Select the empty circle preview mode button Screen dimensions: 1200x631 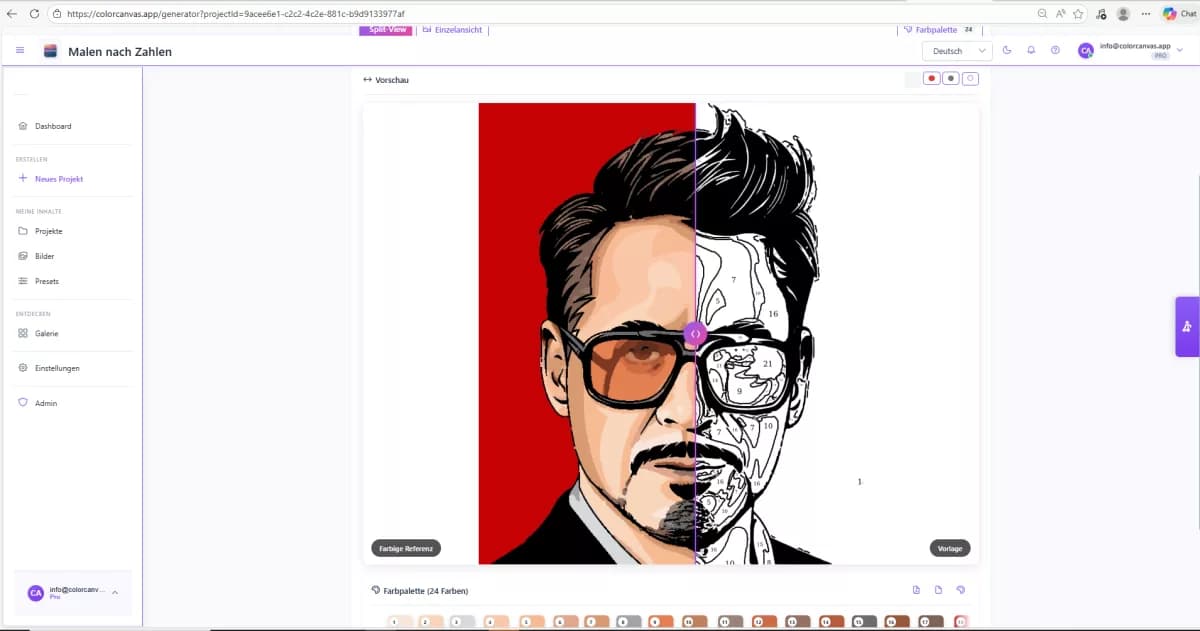click(970, 78)
